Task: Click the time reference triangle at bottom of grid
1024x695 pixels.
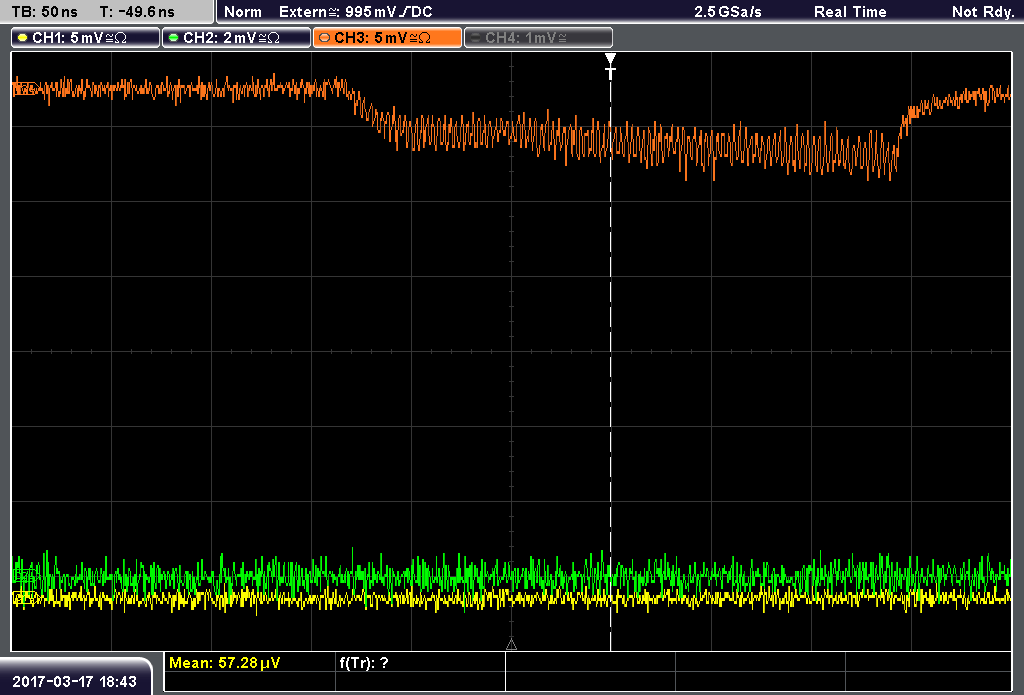Action: tap(511, 645)
